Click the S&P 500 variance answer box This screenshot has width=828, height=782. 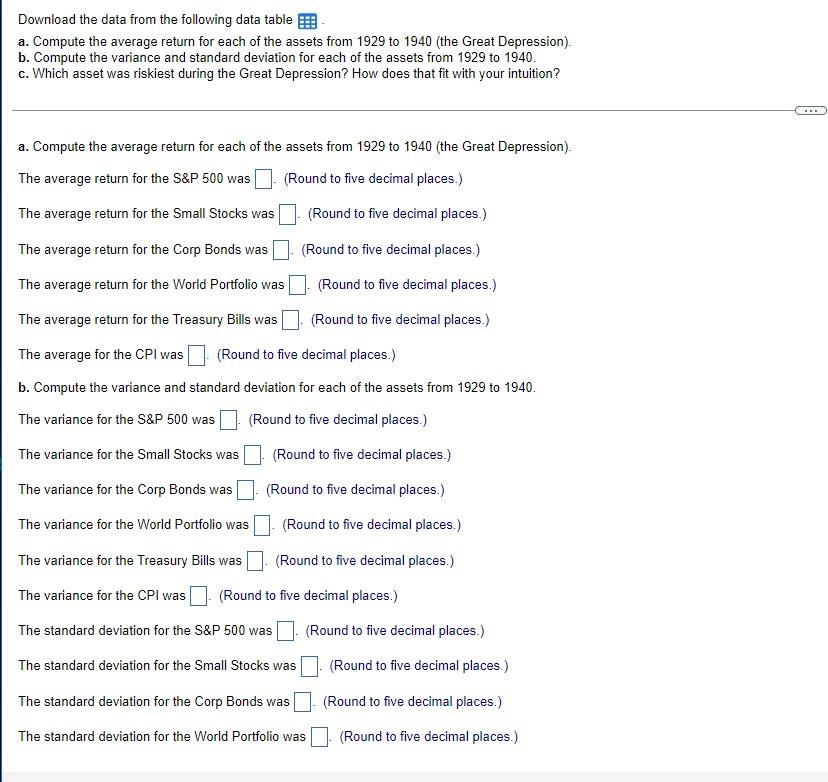[x=227, y=419]
